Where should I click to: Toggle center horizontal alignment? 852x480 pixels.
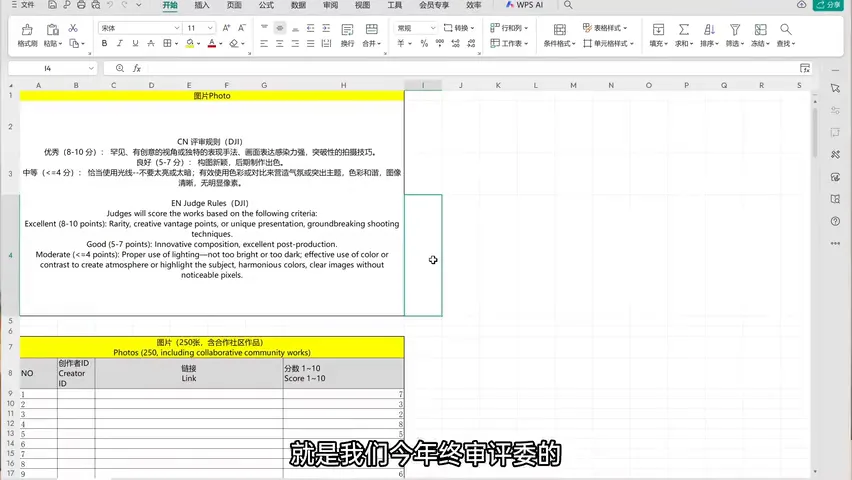[279, 43]
